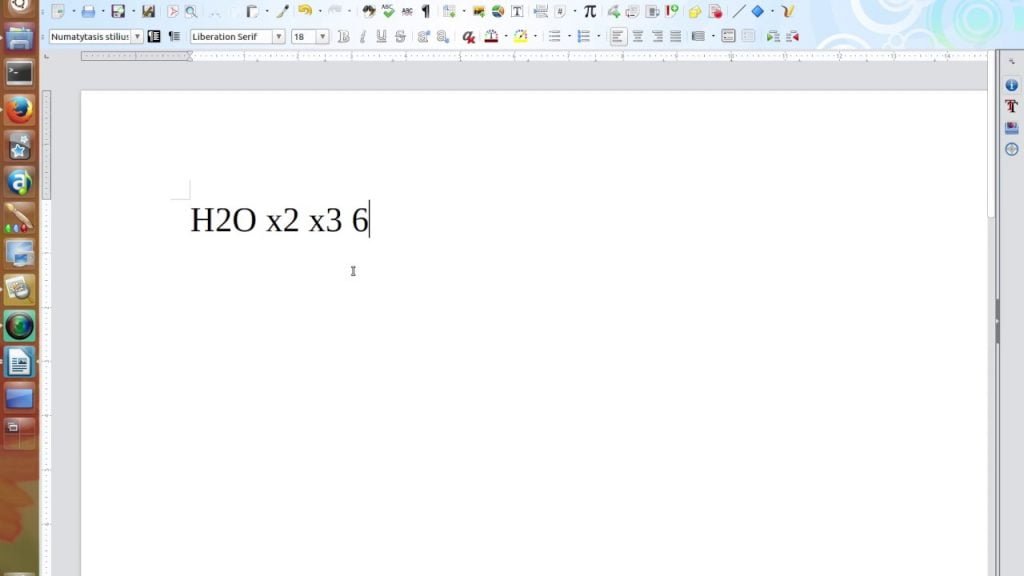Toggle formatting marks pilcrow

pos(426,11)
